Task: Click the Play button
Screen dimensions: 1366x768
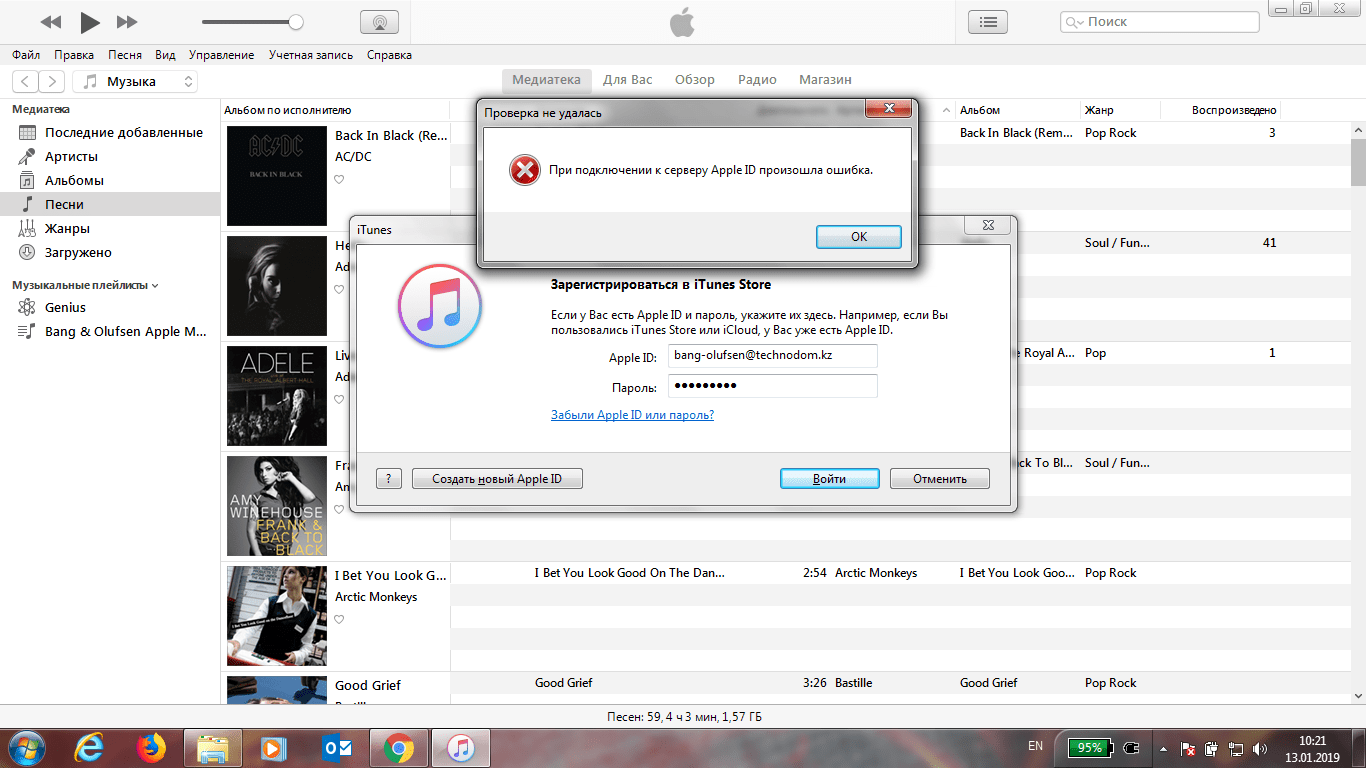Action: 90,21
